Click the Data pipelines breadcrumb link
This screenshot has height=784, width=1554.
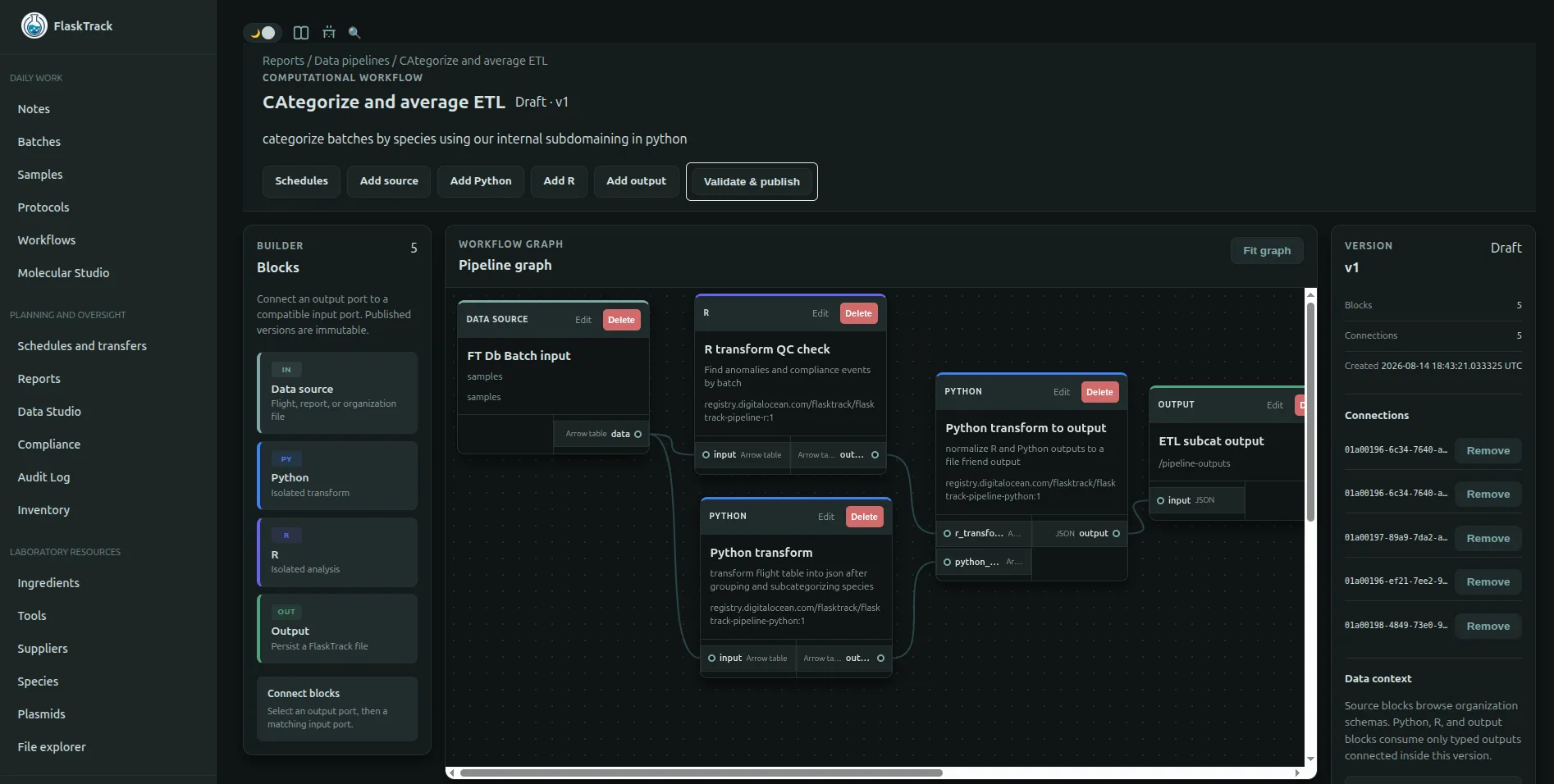tap(352, 61)
